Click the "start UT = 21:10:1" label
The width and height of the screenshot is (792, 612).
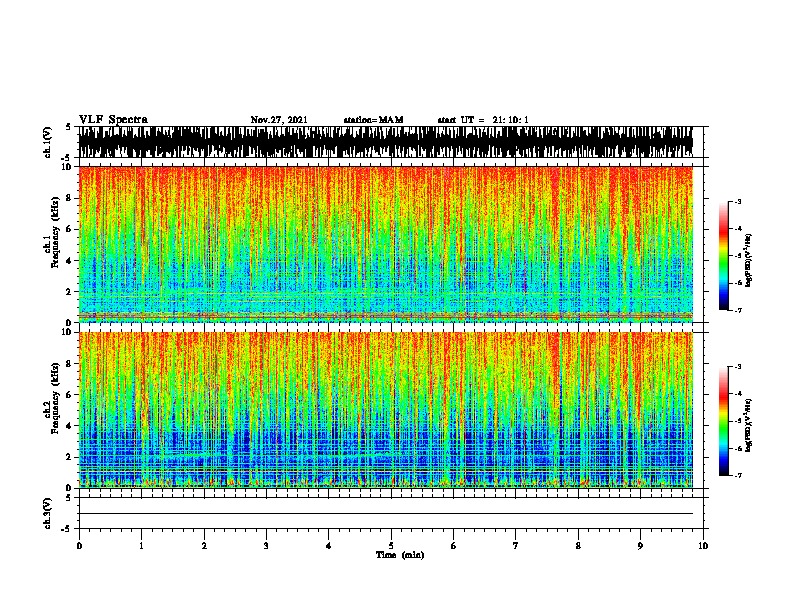pyautogui.click(x=482, y=120)
